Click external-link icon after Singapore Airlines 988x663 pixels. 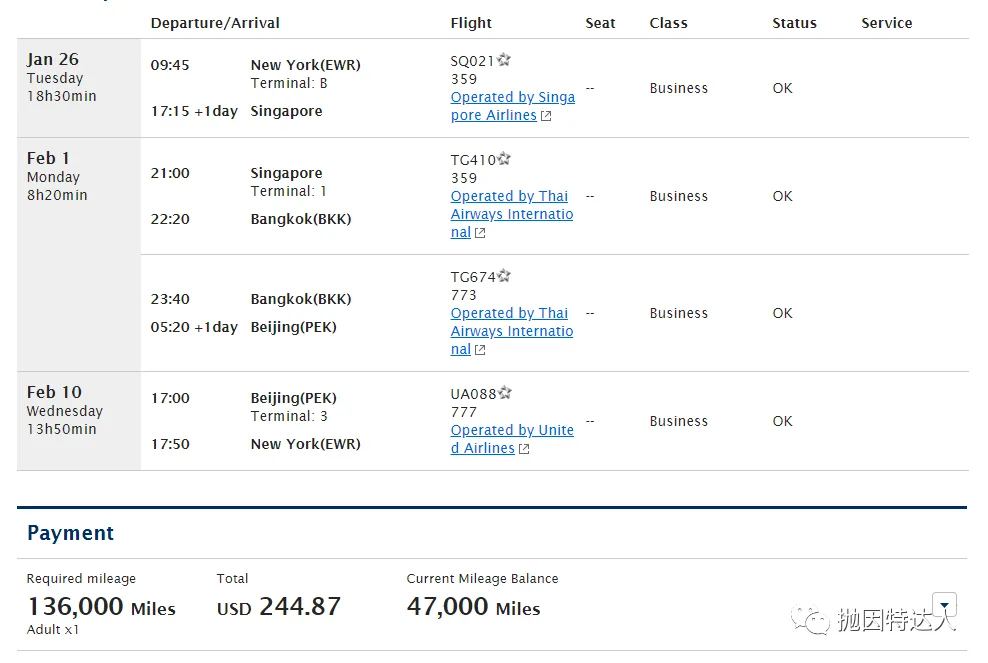546,116
